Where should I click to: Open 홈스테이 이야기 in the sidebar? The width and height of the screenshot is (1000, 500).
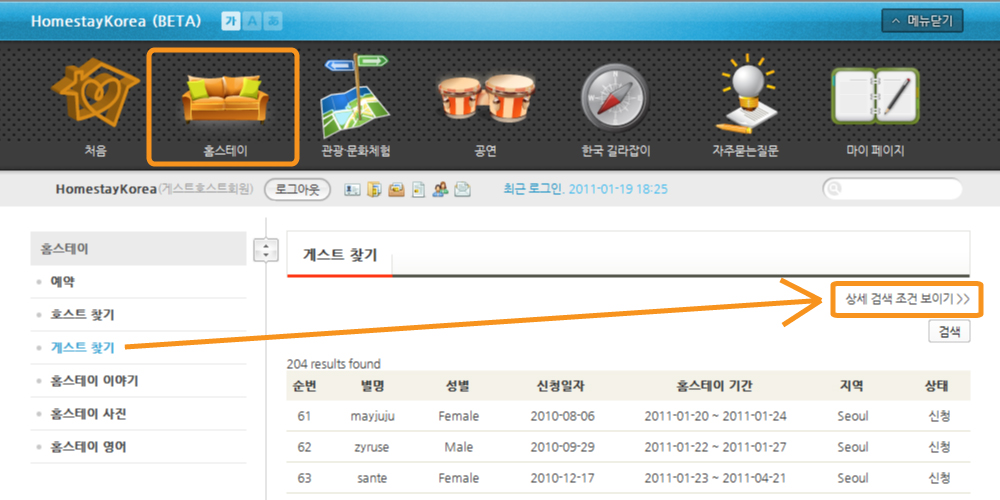94,381
